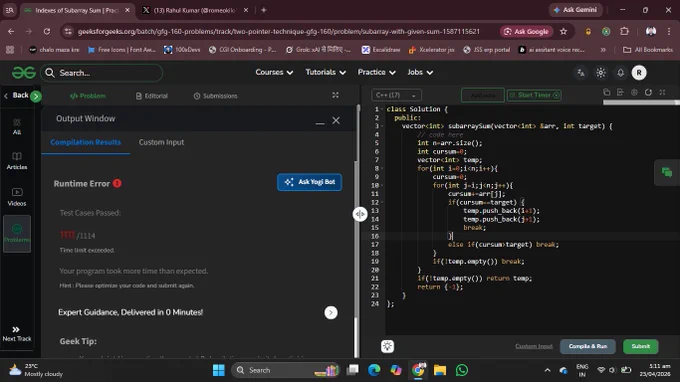Click the Runtime Error alert icon
Screen dimensions: 680x382
pos(117,183)
